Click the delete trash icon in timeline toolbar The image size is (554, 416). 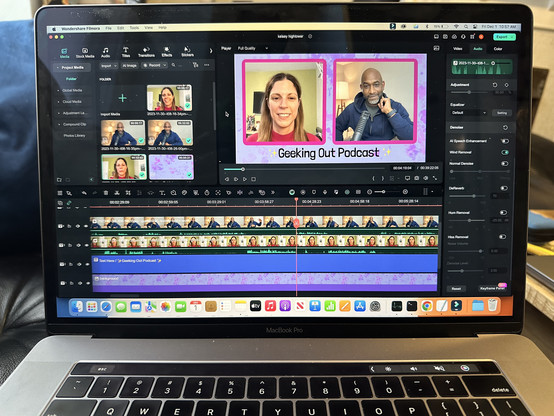pyautogui.click(x=106, y=193)
